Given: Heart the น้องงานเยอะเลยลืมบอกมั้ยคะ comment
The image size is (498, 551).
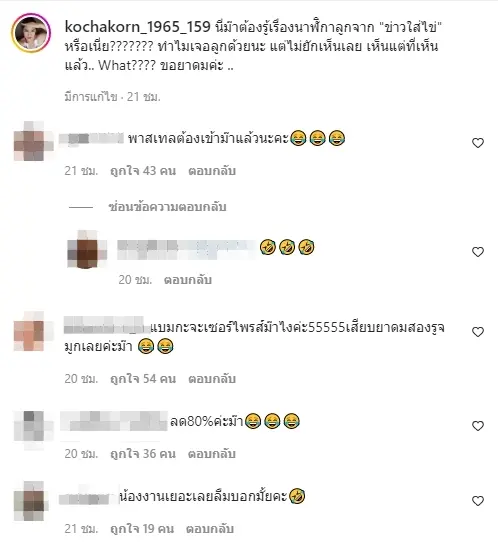Looking at the screenshot, I should coord(478,501).
